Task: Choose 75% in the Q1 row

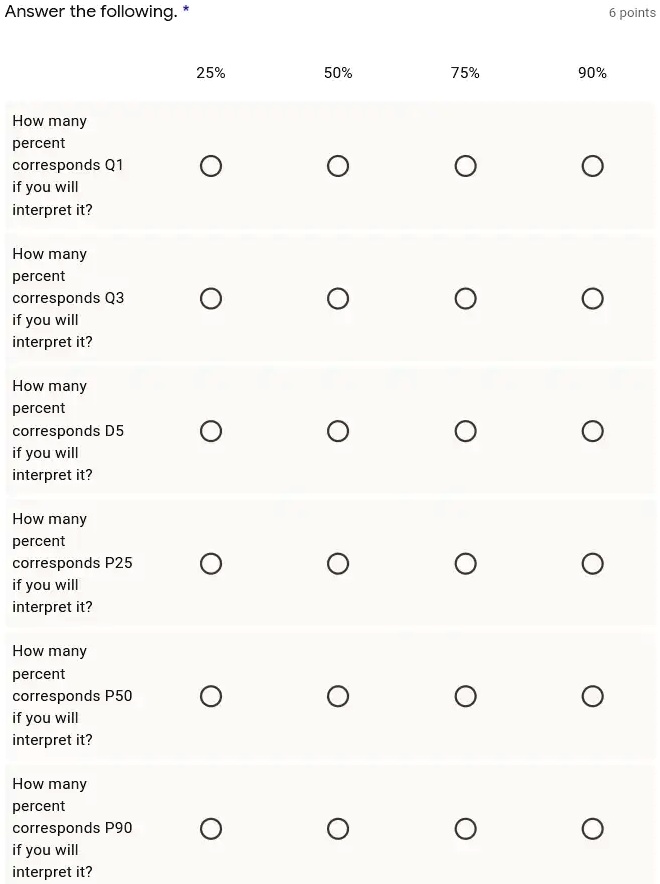Action: 466,166
